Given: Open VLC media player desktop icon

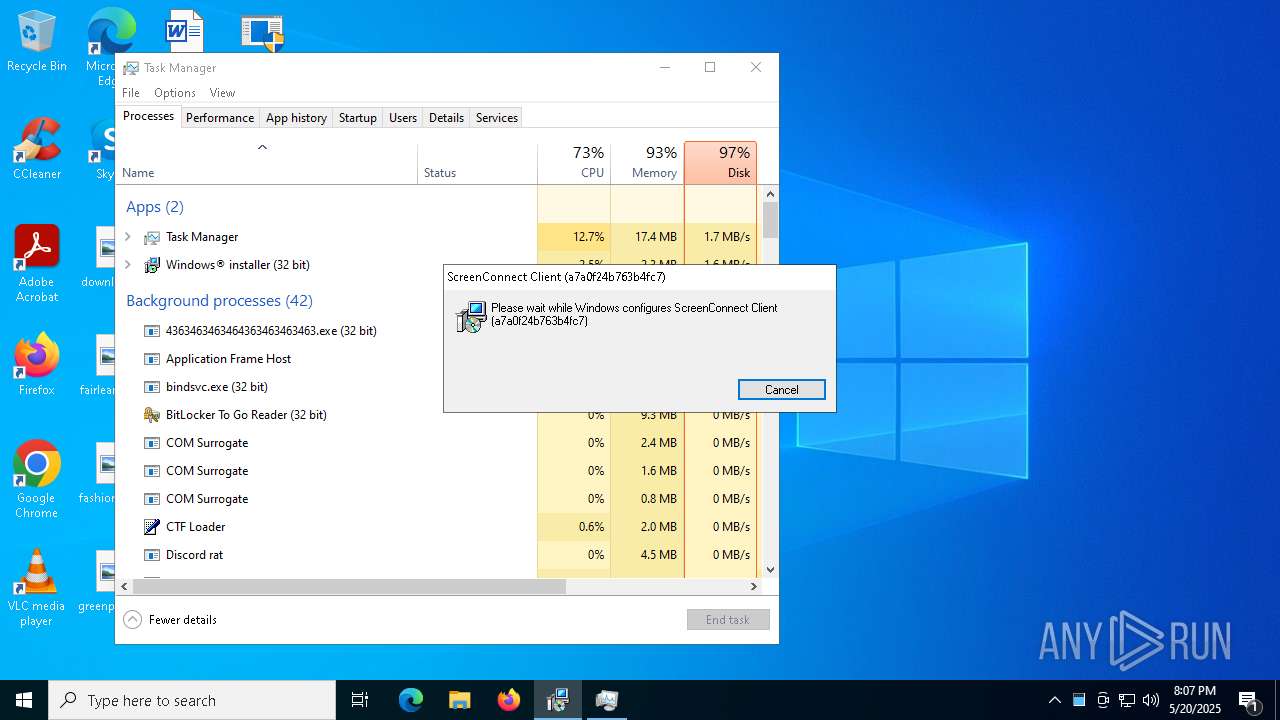Looking at the screenshot, I should [37, 588].
